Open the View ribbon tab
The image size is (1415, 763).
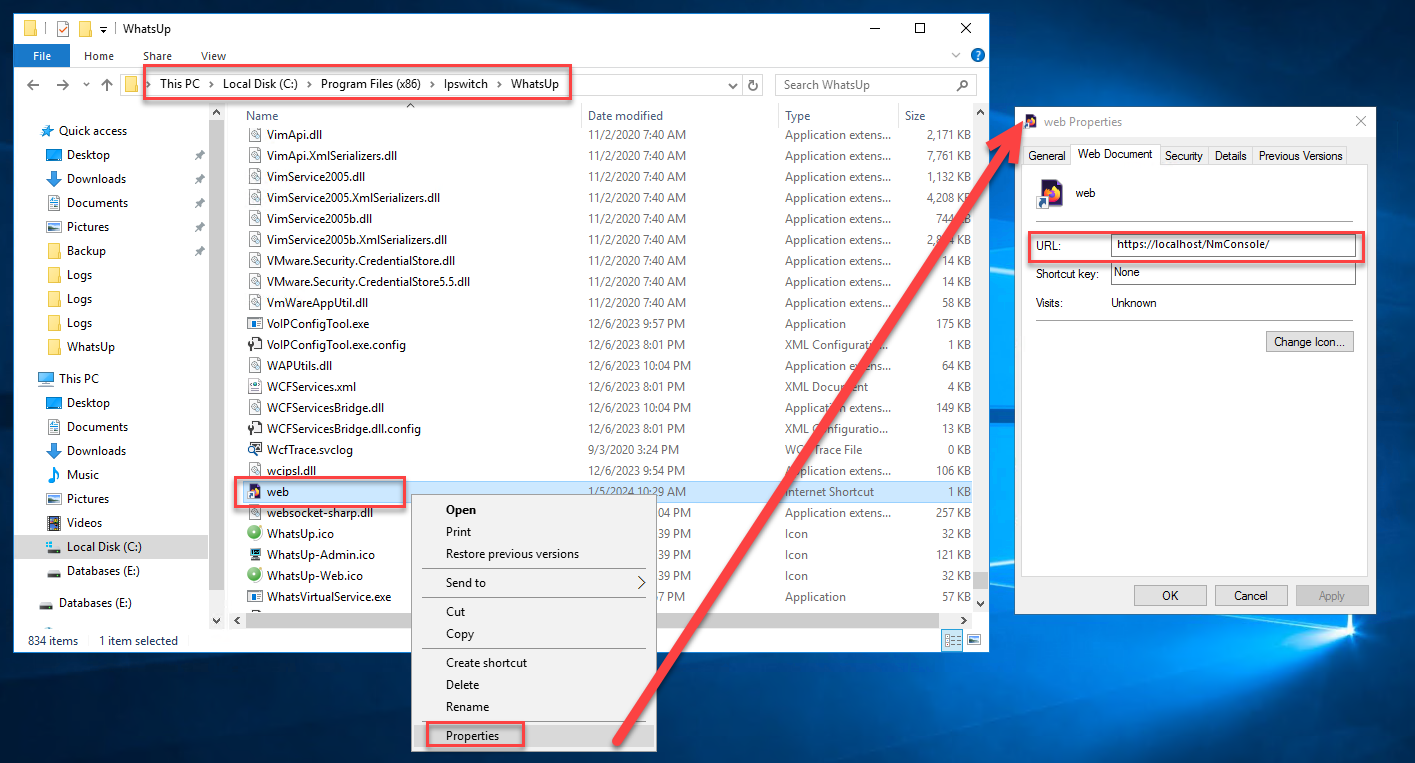click(x=213, y=56)
